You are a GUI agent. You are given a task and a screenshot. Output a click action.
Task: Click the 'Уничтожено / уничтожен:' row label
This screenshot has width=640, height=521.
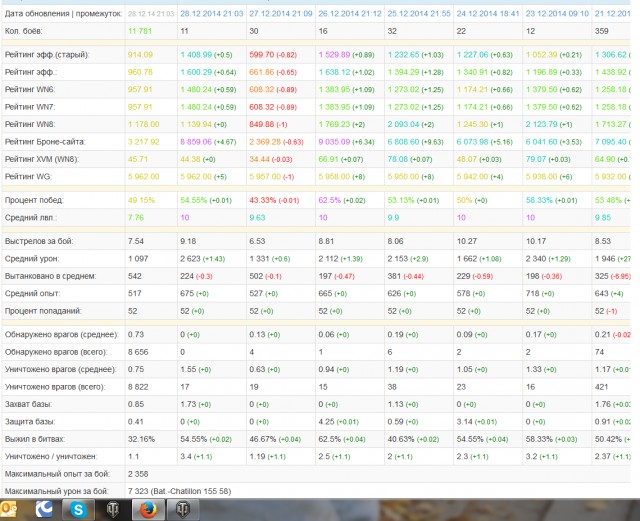51,456
